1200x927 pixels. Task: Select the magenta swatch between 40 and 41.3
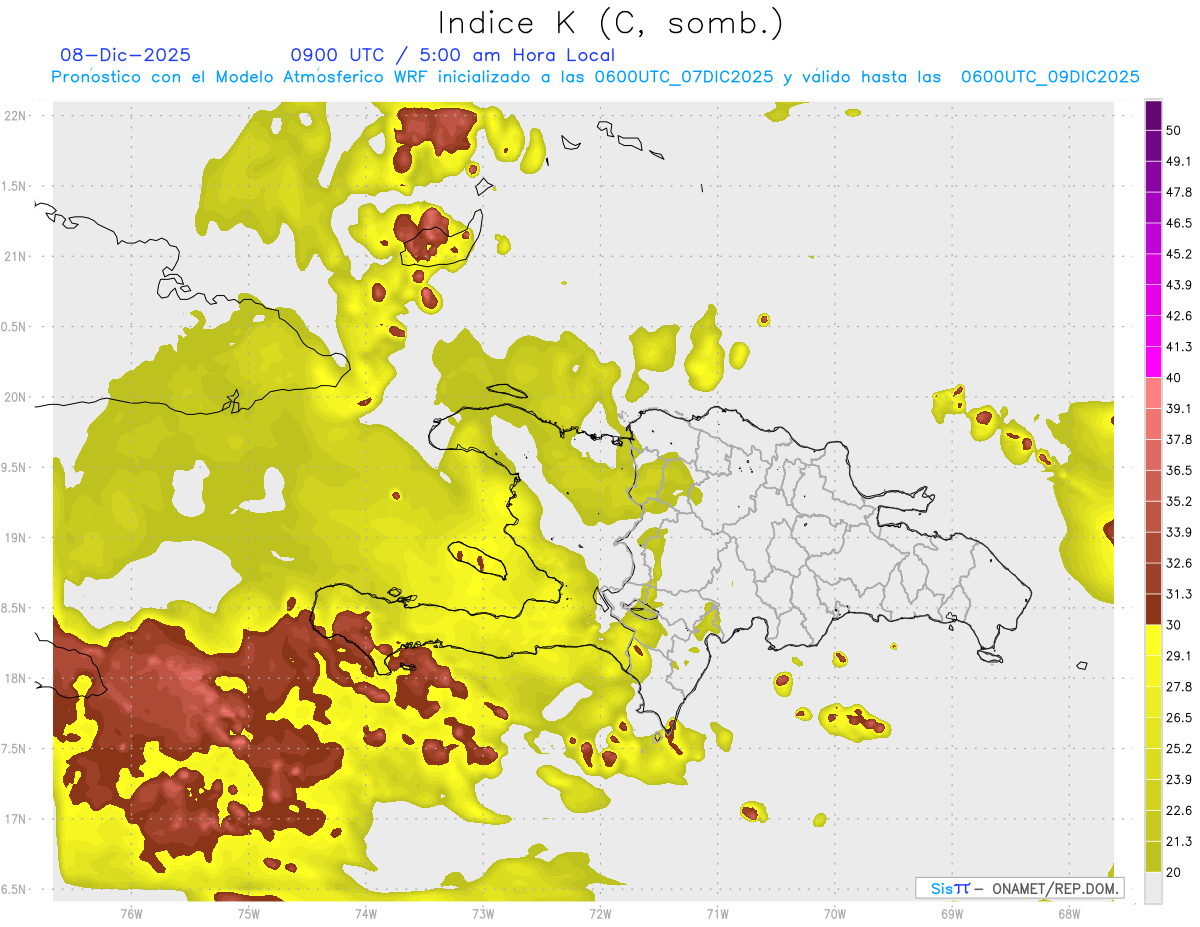[x=1153, y=362]
